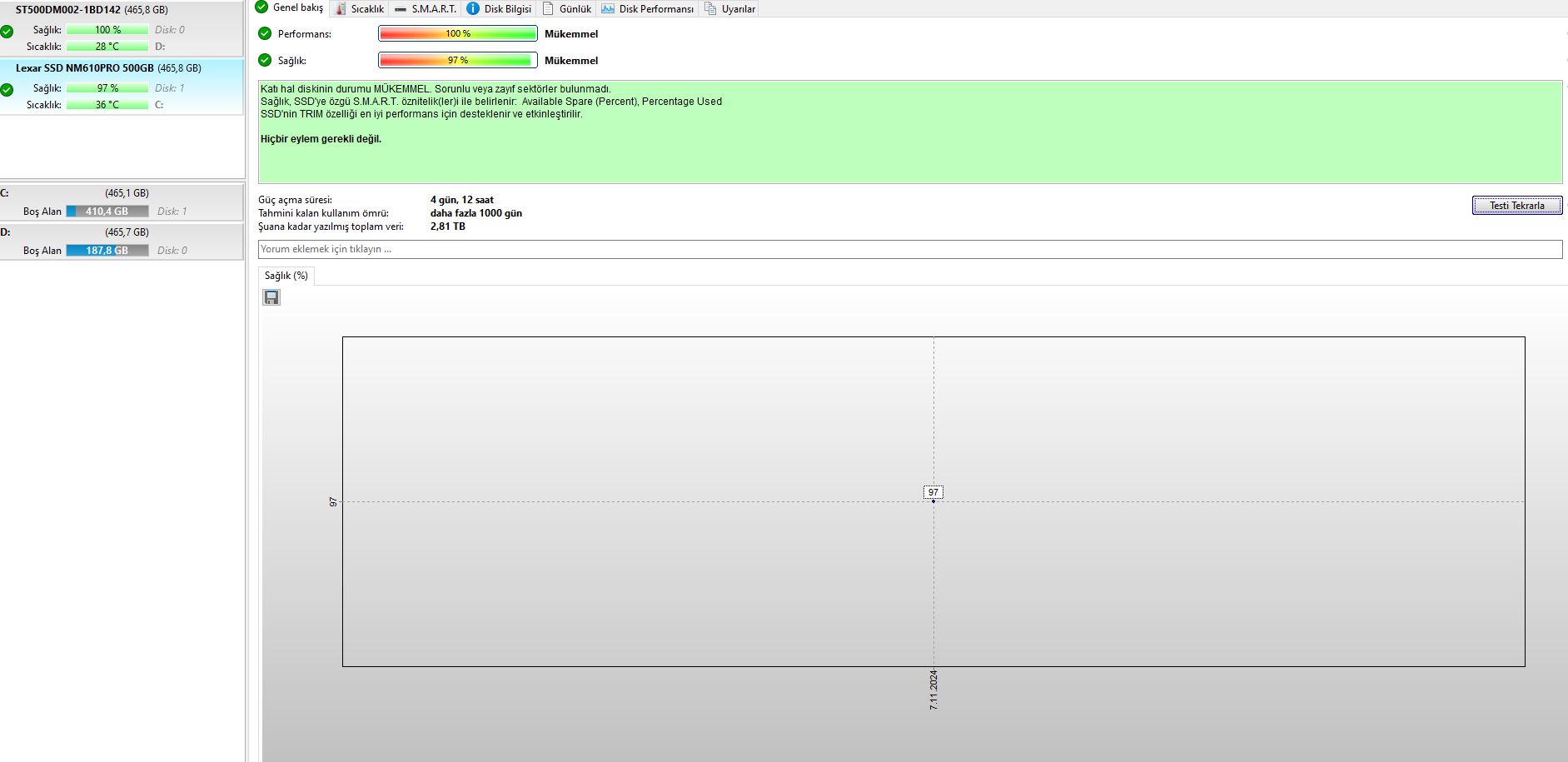1568x762 pixels.
Task: Open the Genel bakış tab
Action: pos(290,8)
